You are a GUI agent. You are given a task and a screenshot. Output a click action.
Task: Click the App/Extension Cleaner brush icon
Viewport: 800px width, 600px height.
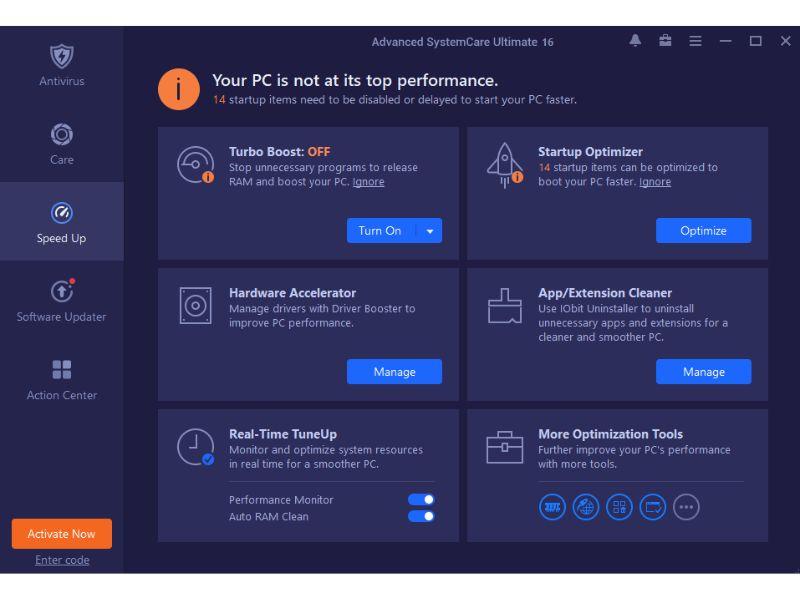point(505,306)
